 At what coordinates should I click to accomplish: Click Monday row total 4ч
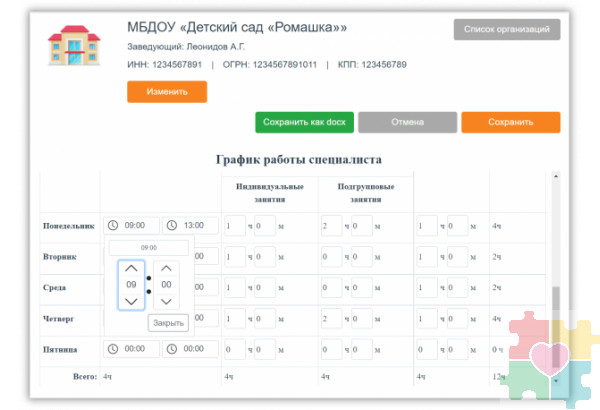click(x=497, y=226)
